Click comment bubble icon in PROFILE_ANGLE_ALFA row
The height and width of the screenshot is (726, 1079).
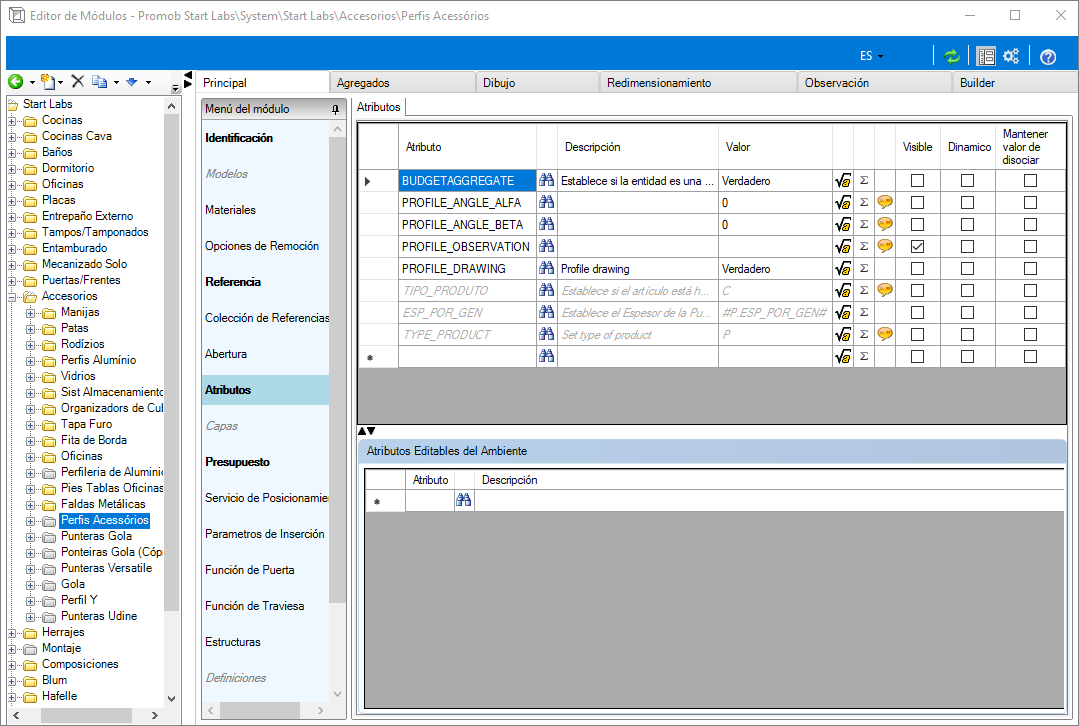point(885,202)
